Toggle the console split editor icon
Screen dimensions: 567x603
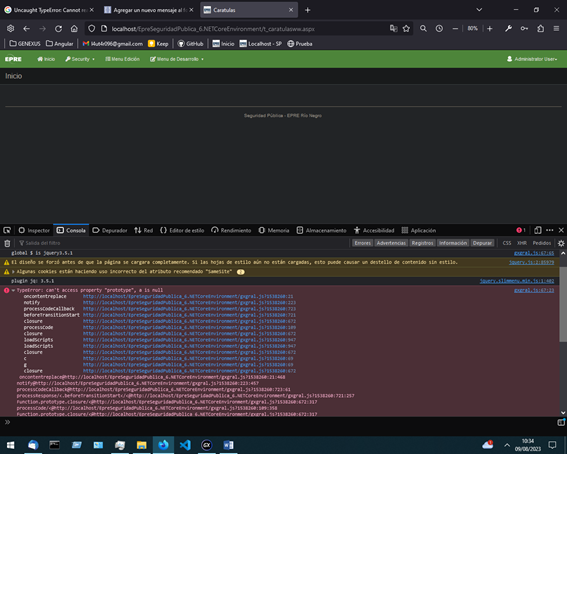point(561,422)
